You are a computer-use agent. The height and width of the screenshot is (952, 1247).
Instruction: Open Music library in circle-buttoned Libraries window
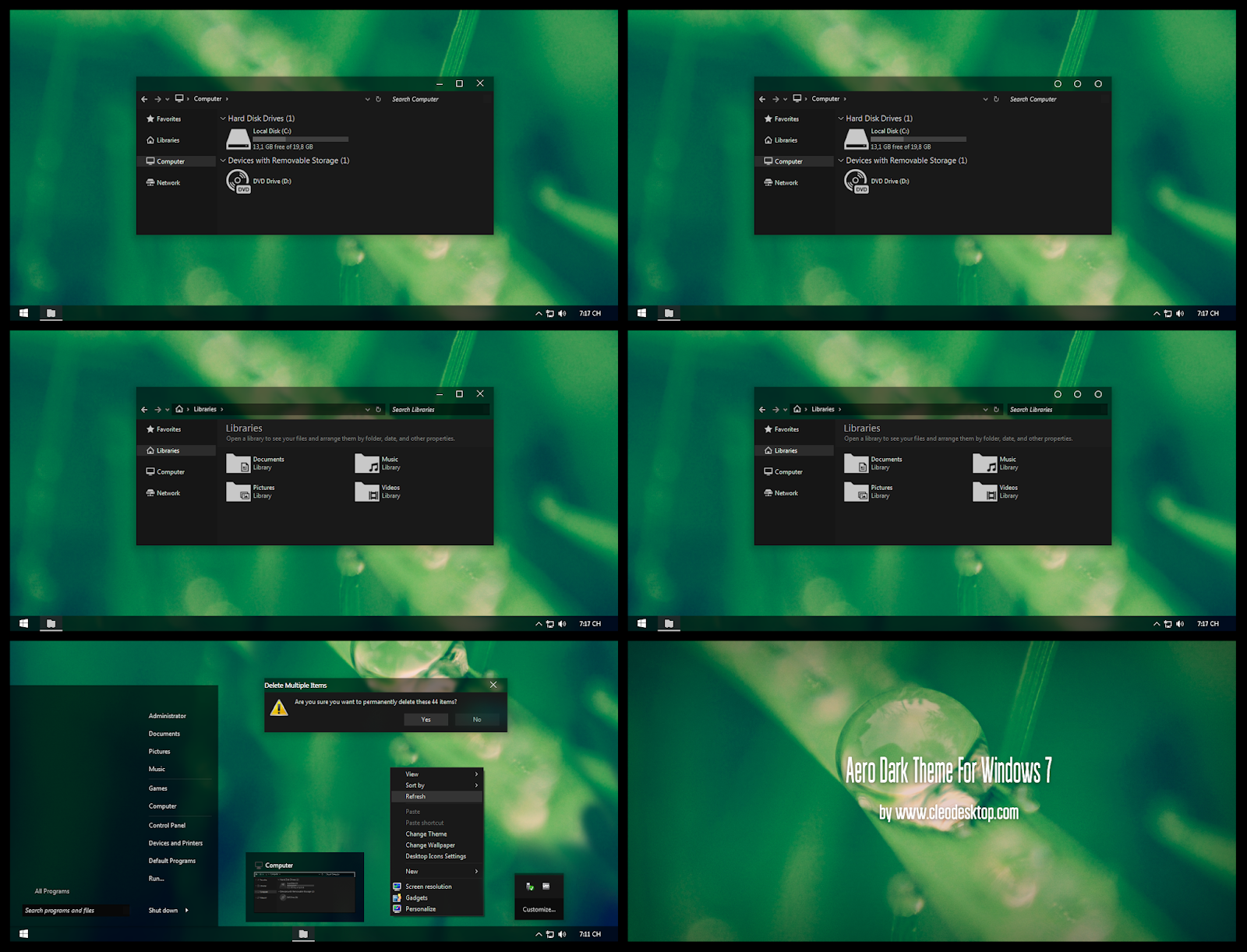(x=996, y=464)
